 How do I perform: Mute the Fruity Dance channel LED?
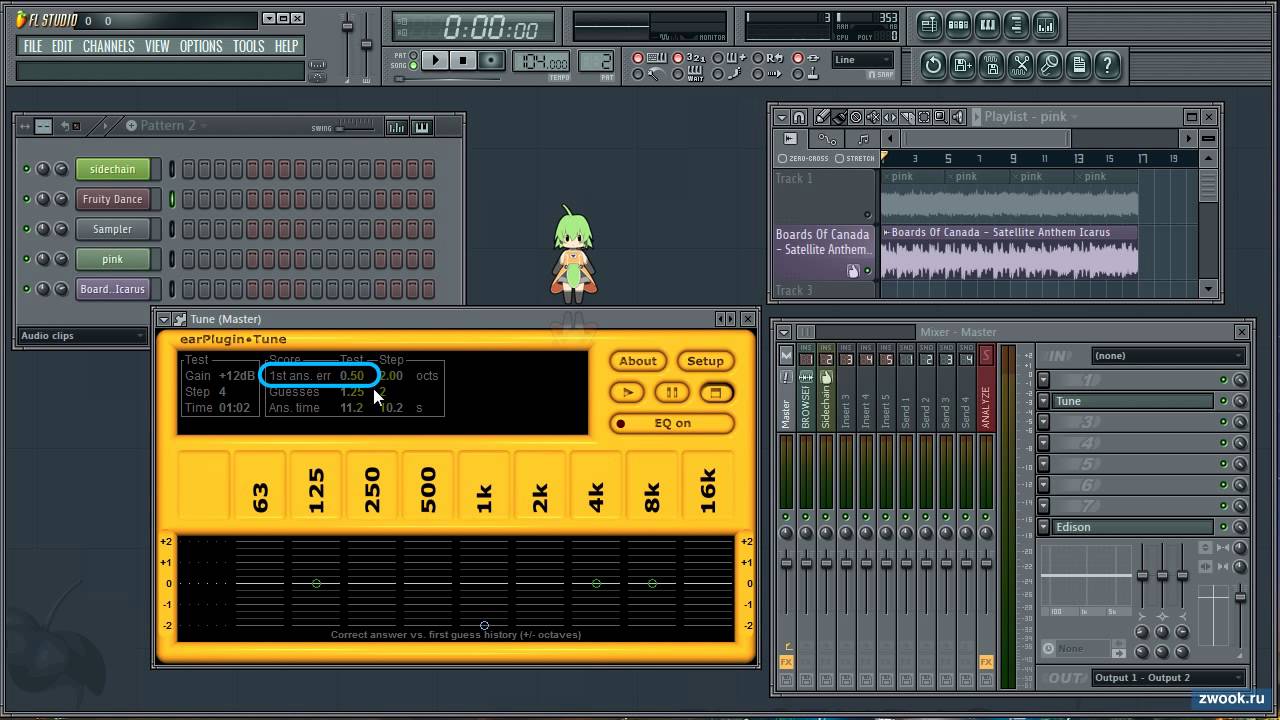(26, 199)
